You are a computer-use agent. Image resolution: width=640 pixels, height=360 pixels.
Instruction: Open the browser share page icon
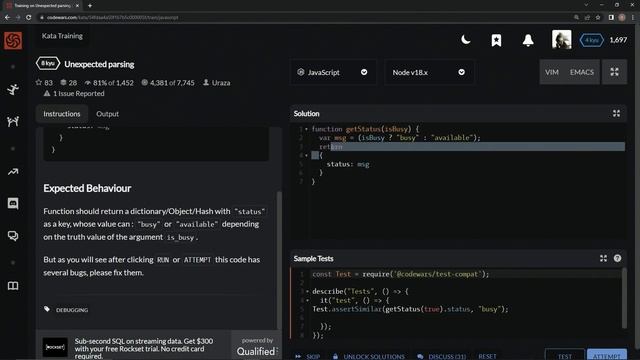coord(587,18)
